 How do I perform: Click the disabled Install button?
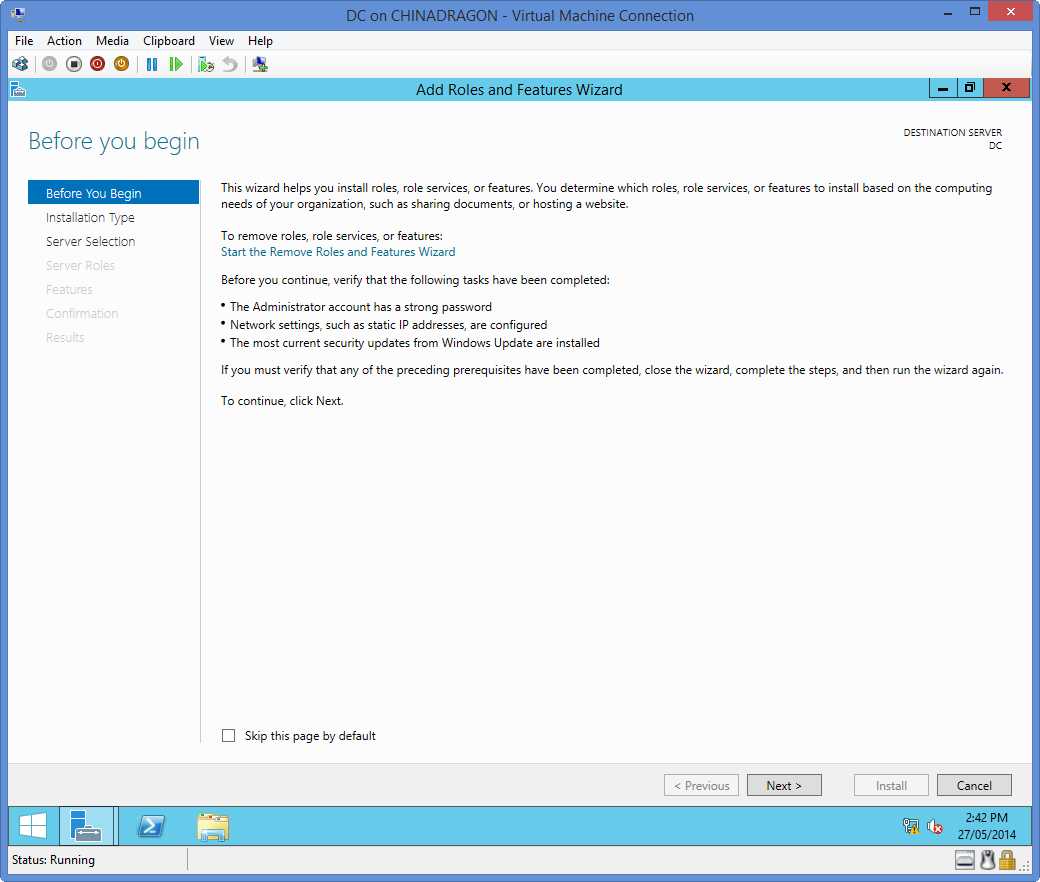click(891, 785)
